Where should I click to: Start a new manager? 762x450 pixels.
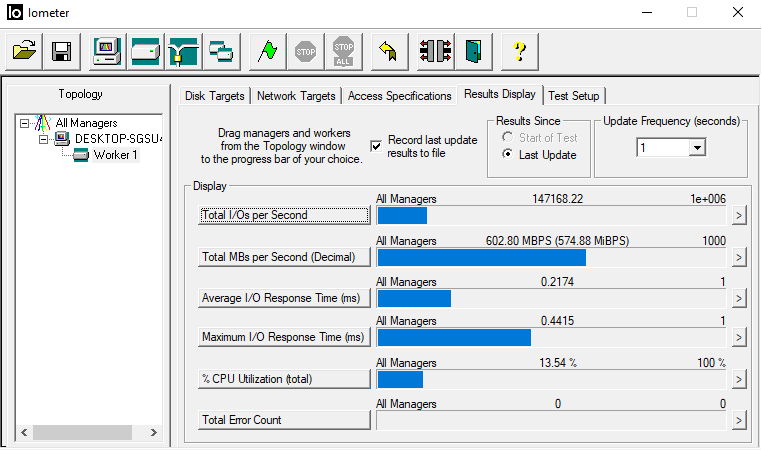tap(107, 51)
